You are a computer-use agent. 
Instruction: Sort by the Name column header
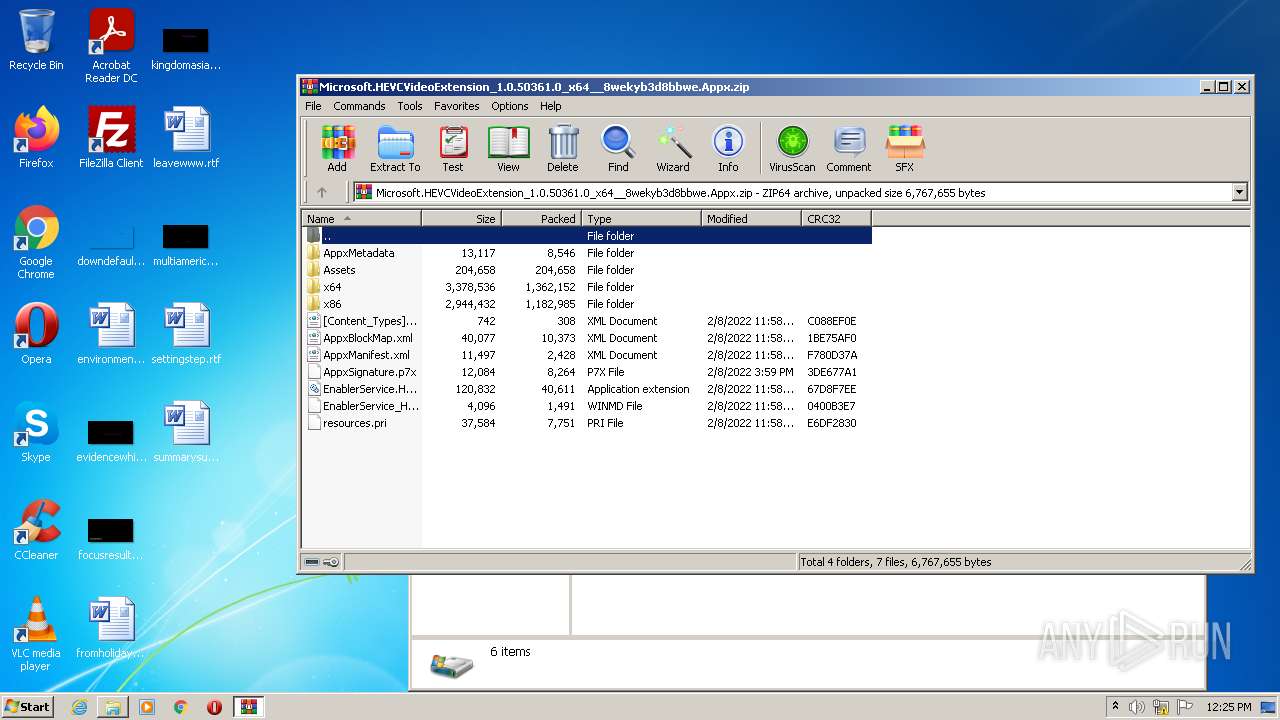(361, 218)
